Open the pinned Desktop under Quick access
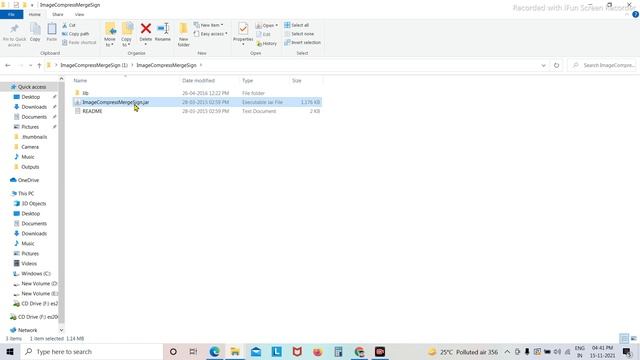The width and height of the screenshot is (640, 360). [31, 97]
